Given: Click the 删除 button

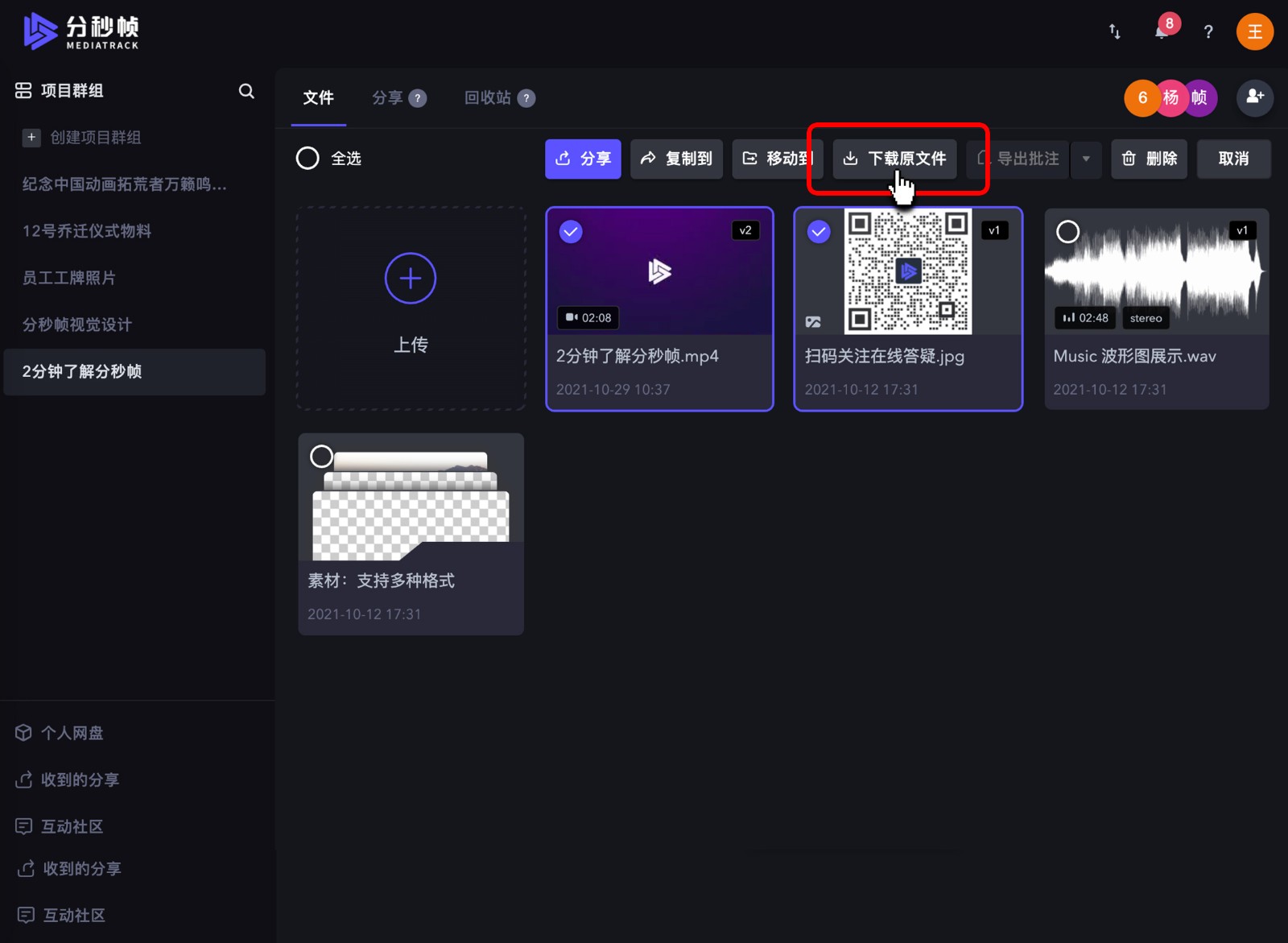Looking at the screenshot, I should tap(1150, 159).
